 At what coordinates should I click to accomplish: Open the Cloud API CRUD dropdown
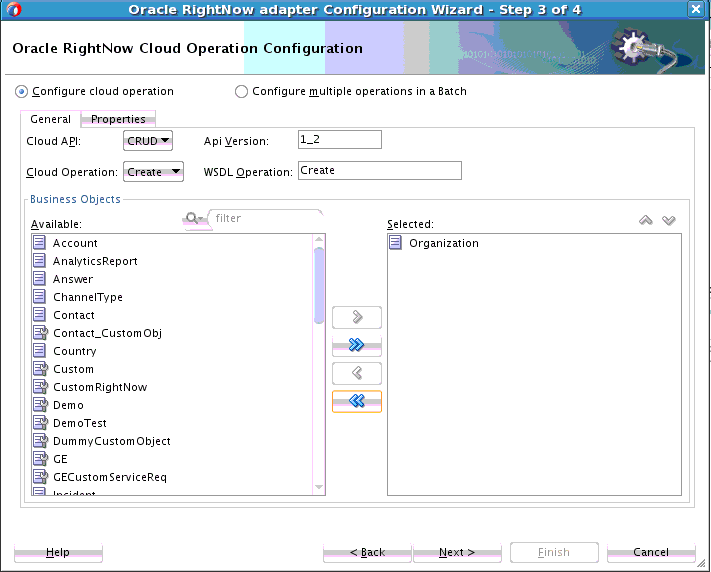[148, 141]
